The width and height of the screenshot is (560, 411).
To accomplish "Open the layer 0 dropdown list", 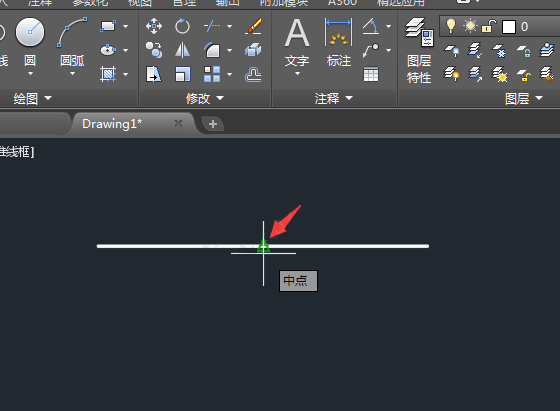I will point(500,26).
